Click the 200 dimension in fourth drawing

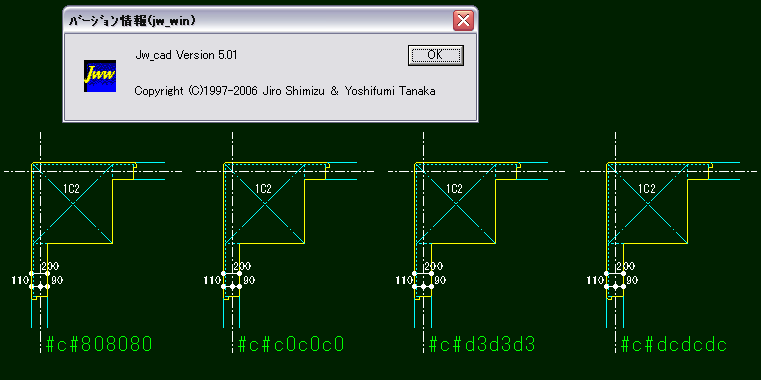pyautogui.click(x=626, y=266)
